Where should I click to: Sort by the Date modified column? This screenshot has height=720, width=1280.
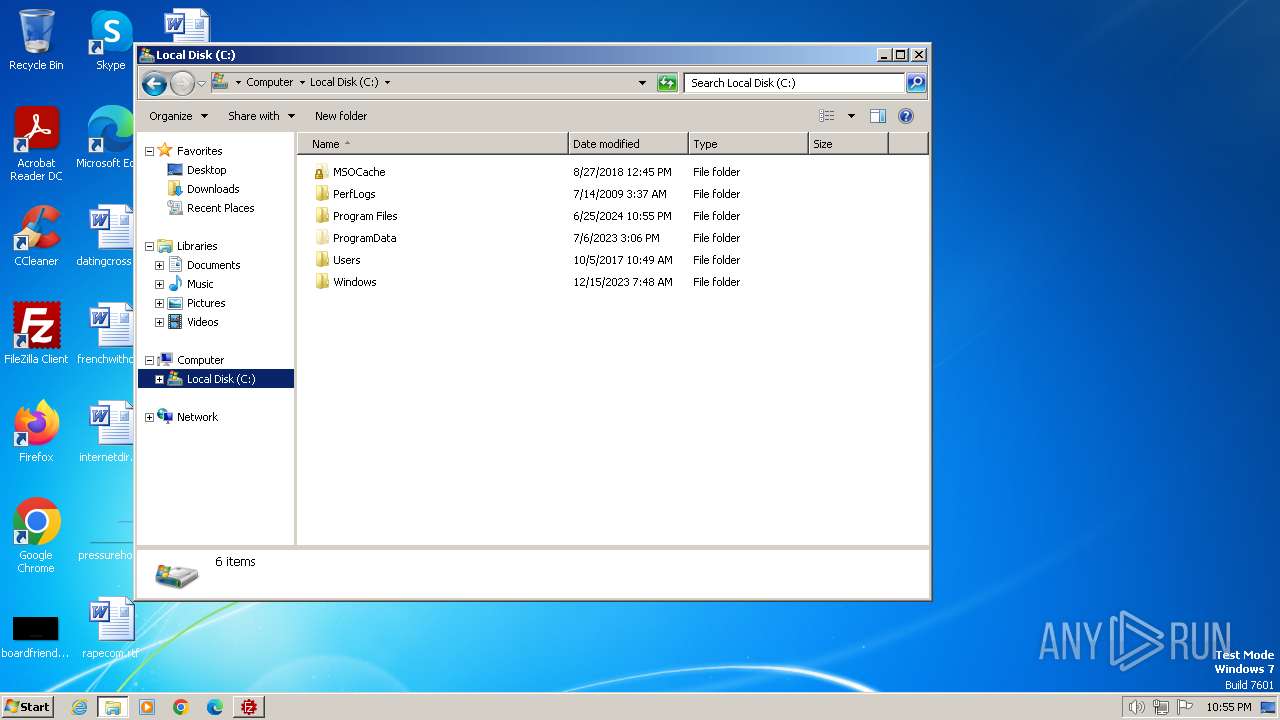[x=628, y=144]
